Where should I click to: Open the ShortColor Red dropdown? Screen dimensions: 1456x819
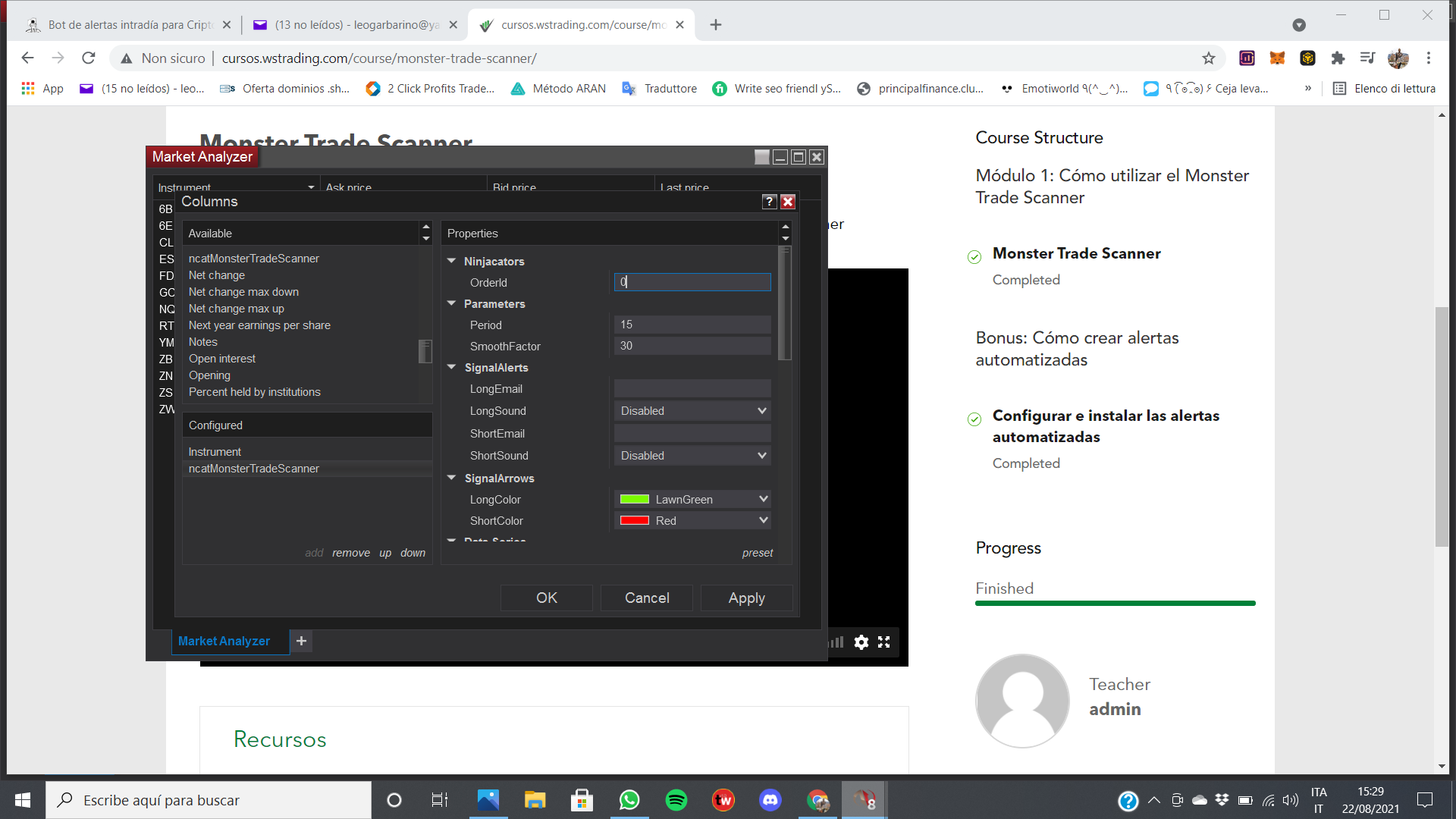click(x=692, y=521)
